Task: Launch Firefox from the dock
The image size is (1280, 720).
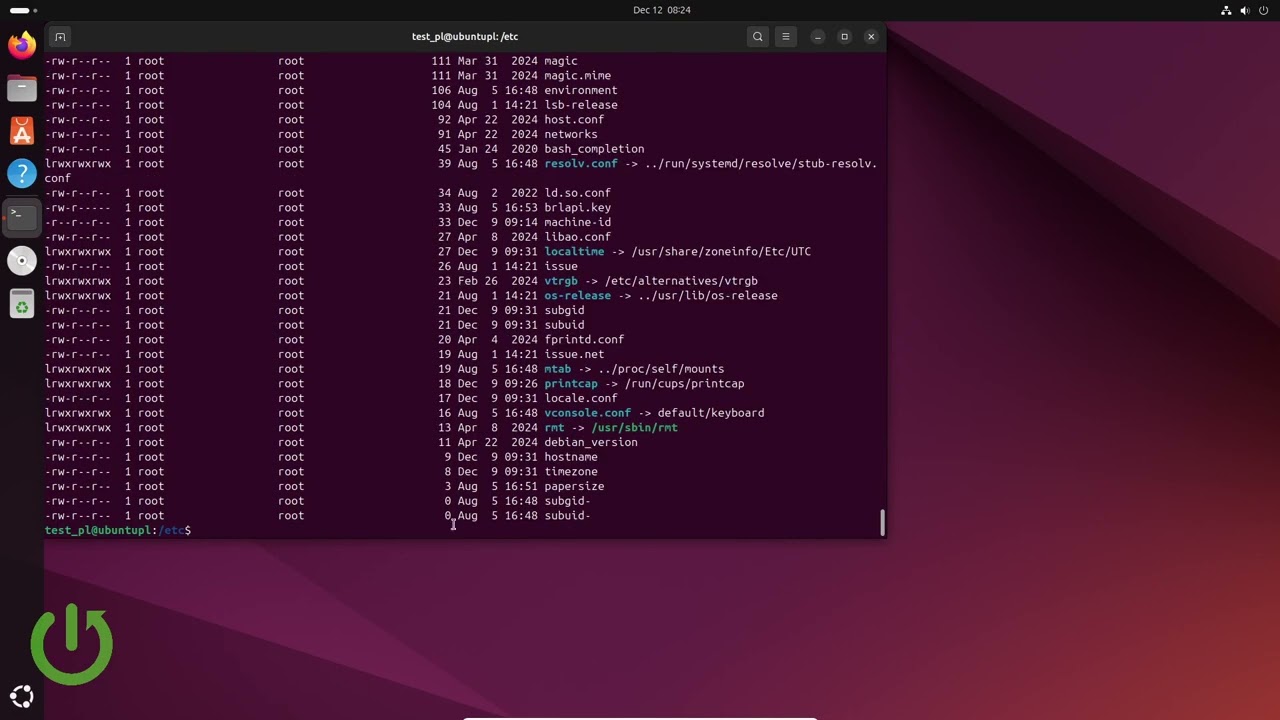Action: click(x=22, y=45)
